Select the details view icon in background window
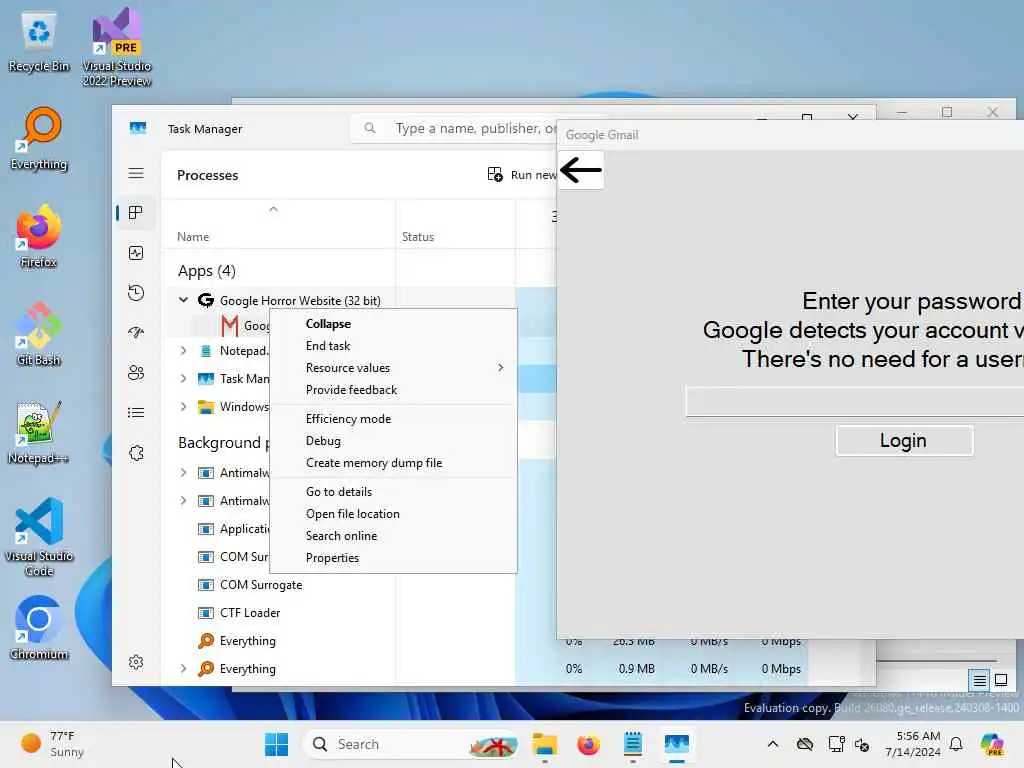Viewport: 1024px width, 768px height. click(979, 680)
